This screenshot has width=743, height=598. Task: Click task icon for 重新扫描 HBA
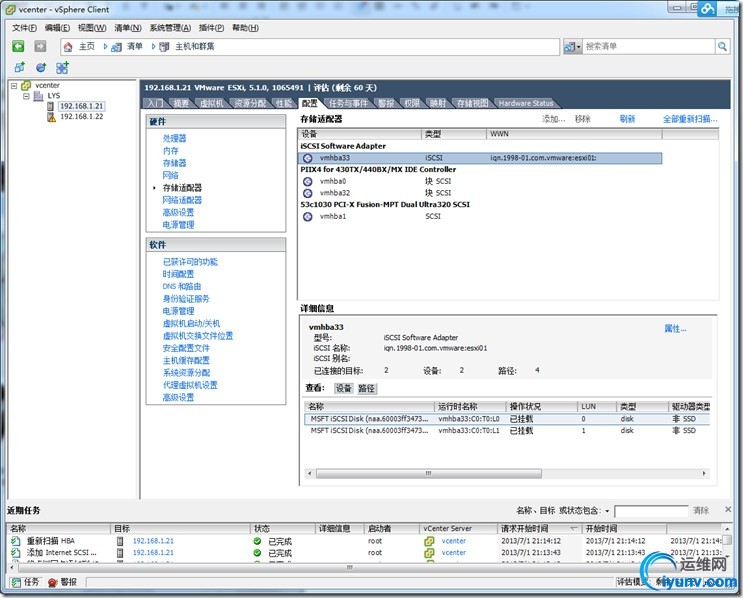16,541
